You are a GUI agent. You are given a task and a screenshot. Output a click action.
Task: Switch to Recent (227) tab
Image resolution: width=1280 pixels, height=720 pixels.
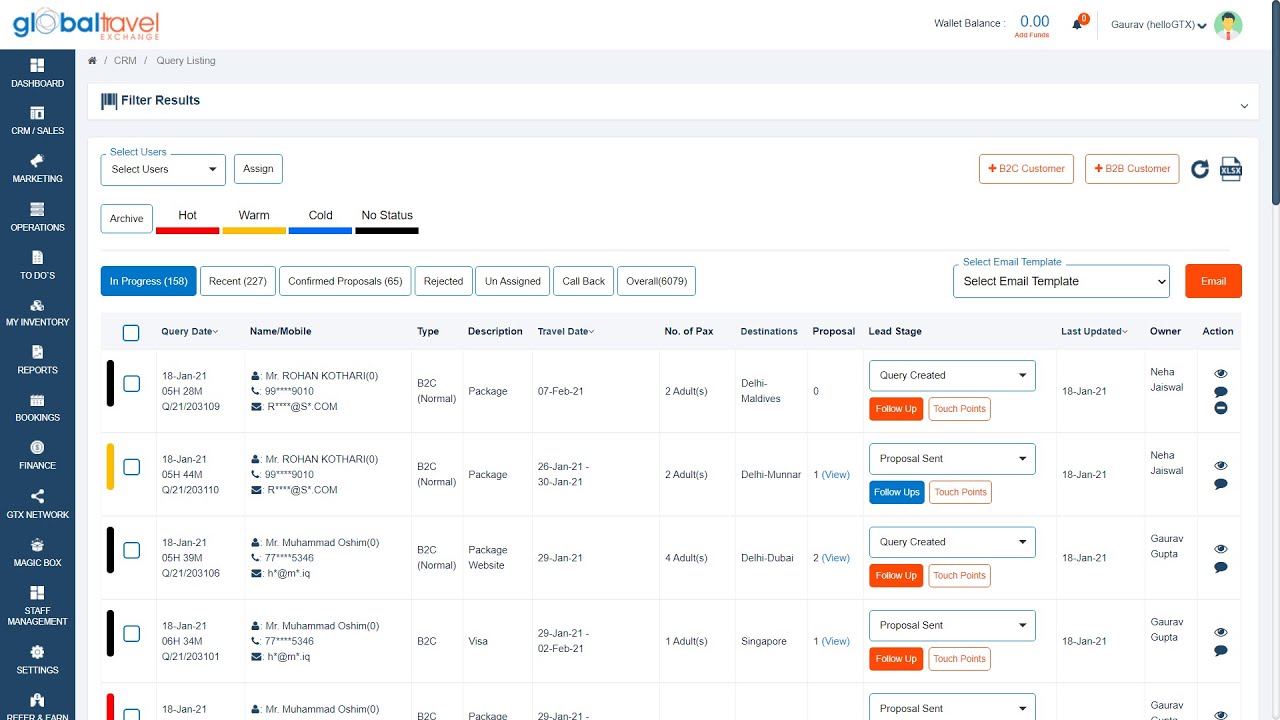click(x=238, y=281)
